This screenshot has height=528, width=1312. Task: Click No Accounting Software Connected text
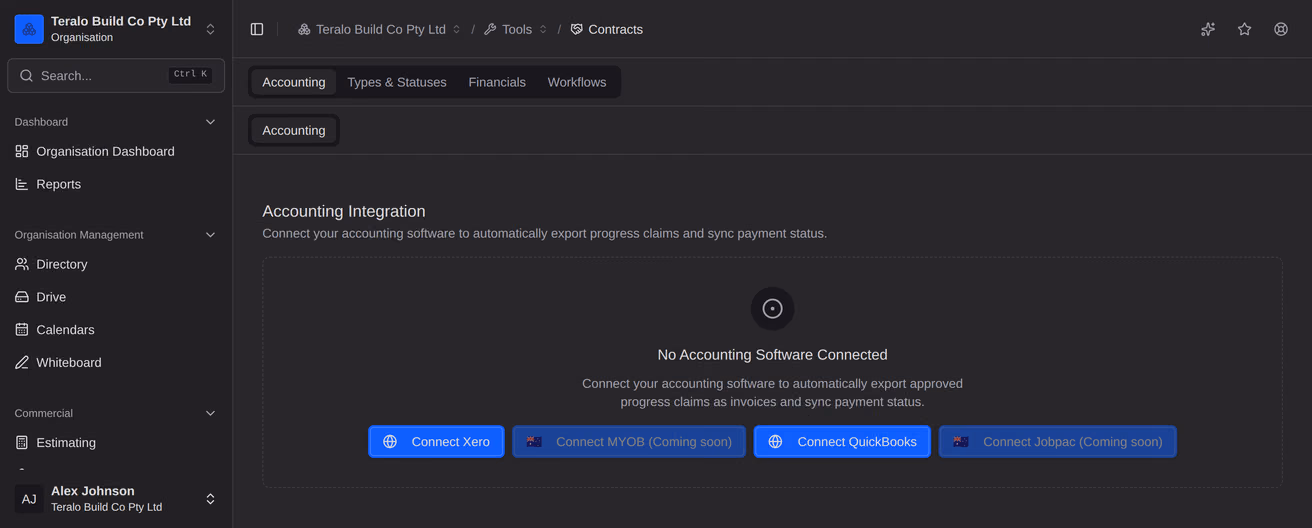[x=772, y=355]
